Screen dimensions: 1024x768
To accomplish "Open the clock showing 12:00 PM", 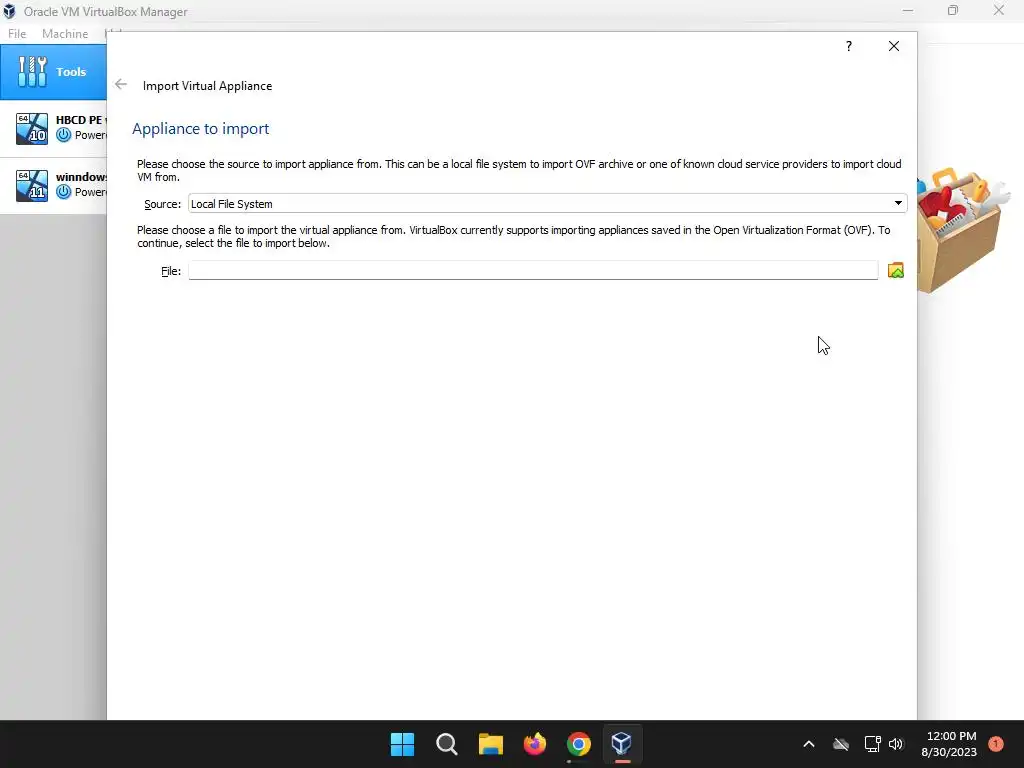I will (x=949, y=744).
